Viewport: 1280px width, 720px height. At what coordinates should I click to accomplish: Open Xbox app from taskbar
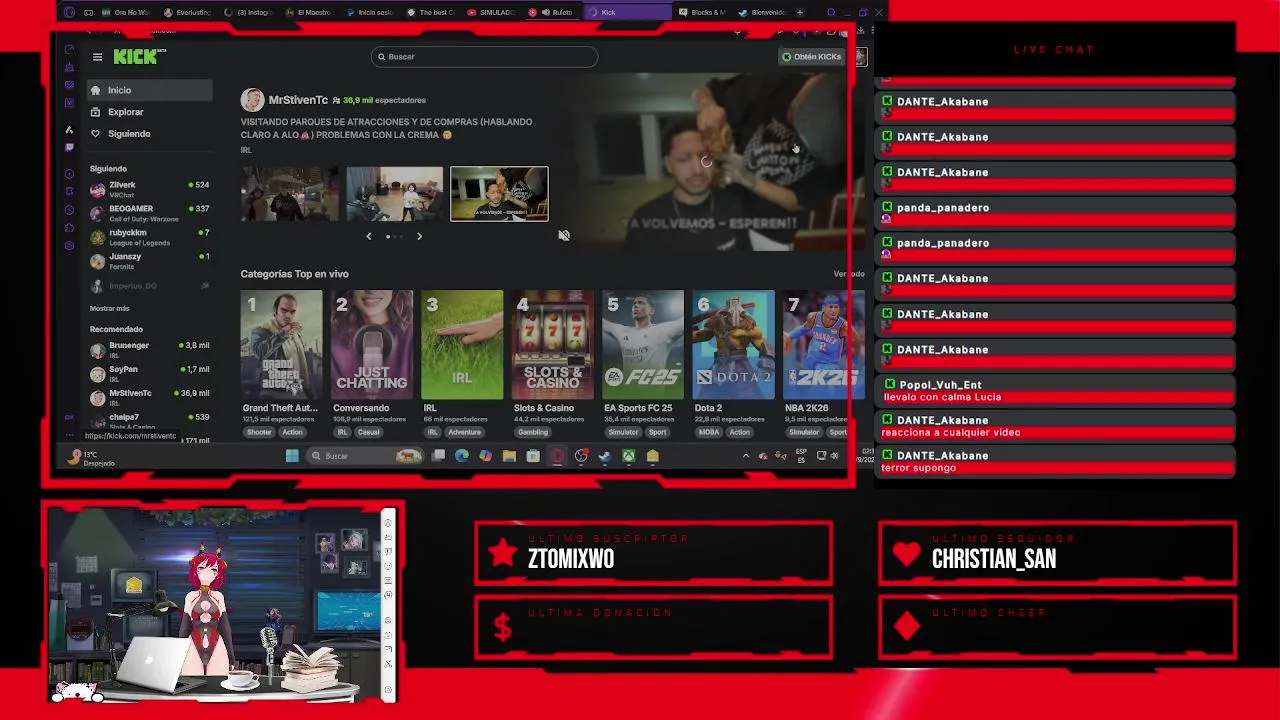click(x=628, y=456)
